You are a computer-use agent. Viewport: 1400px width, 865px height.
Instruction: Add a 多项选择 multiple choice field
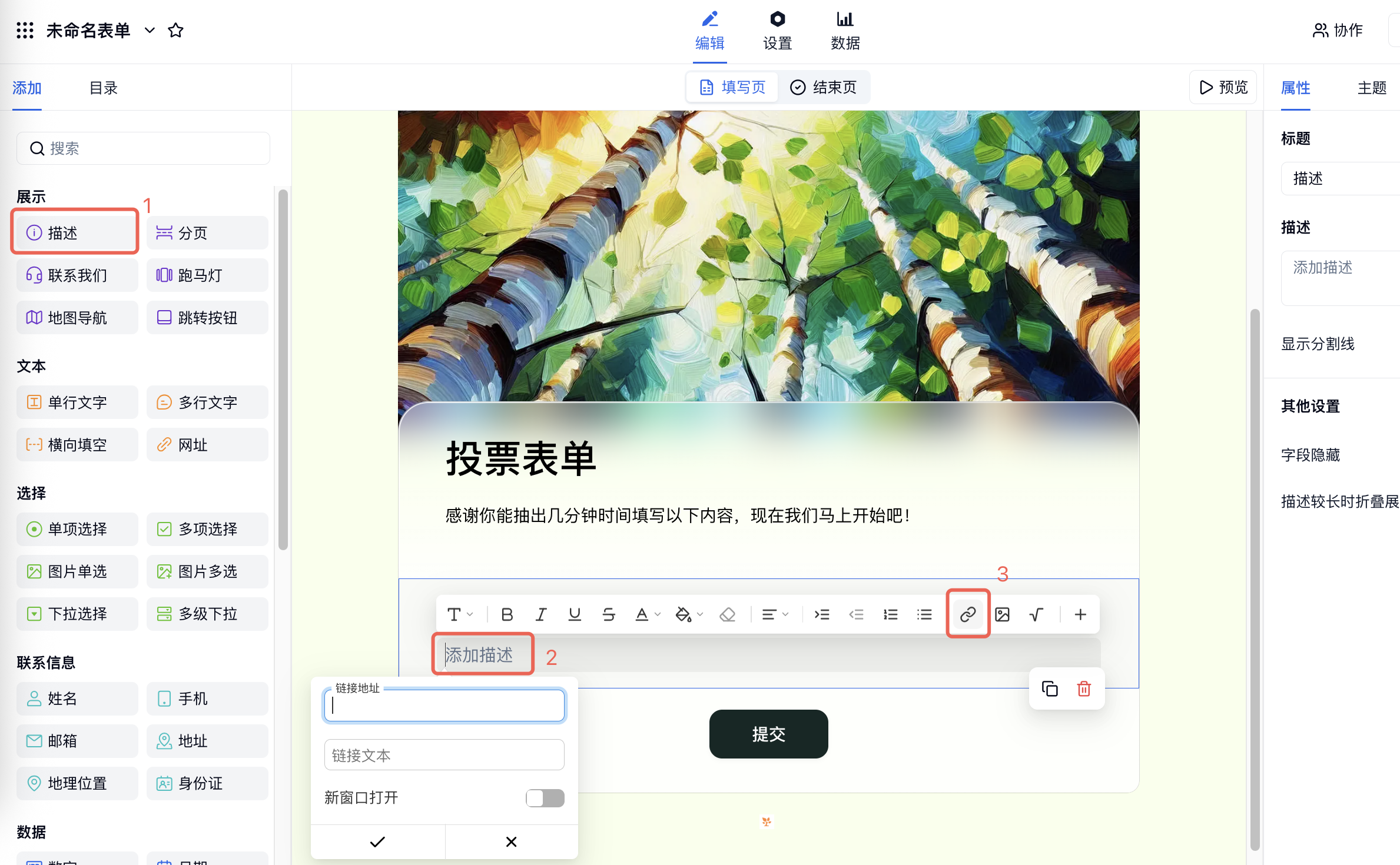click(x=207, y=529)
